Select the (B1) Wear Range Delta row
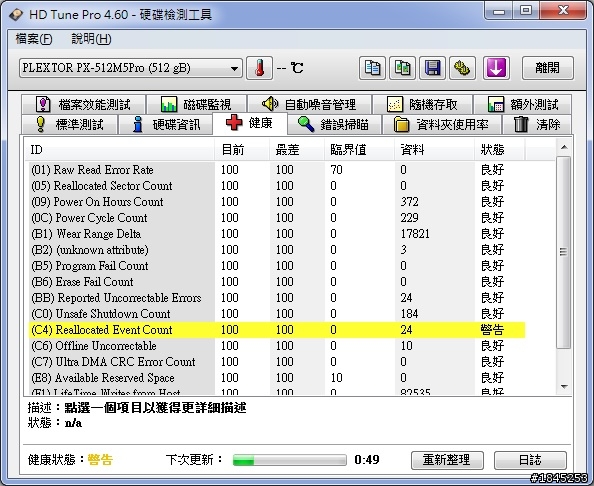 [277, 233]
